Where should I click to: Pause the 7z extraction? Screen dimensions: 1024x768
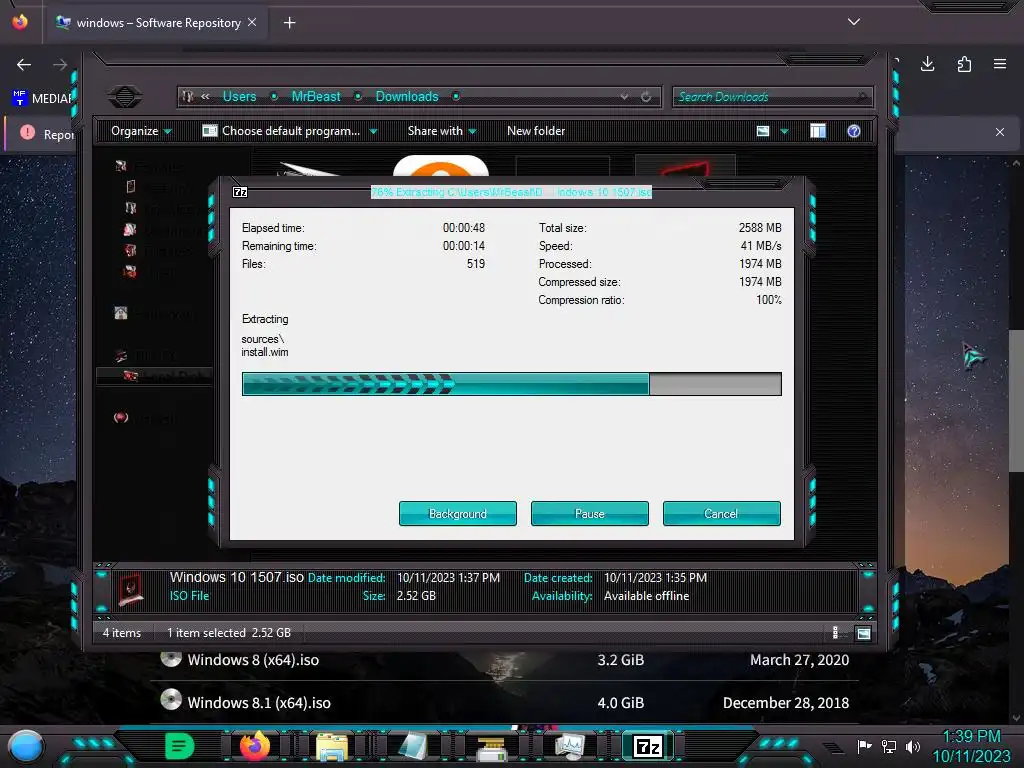coord(590,513)
